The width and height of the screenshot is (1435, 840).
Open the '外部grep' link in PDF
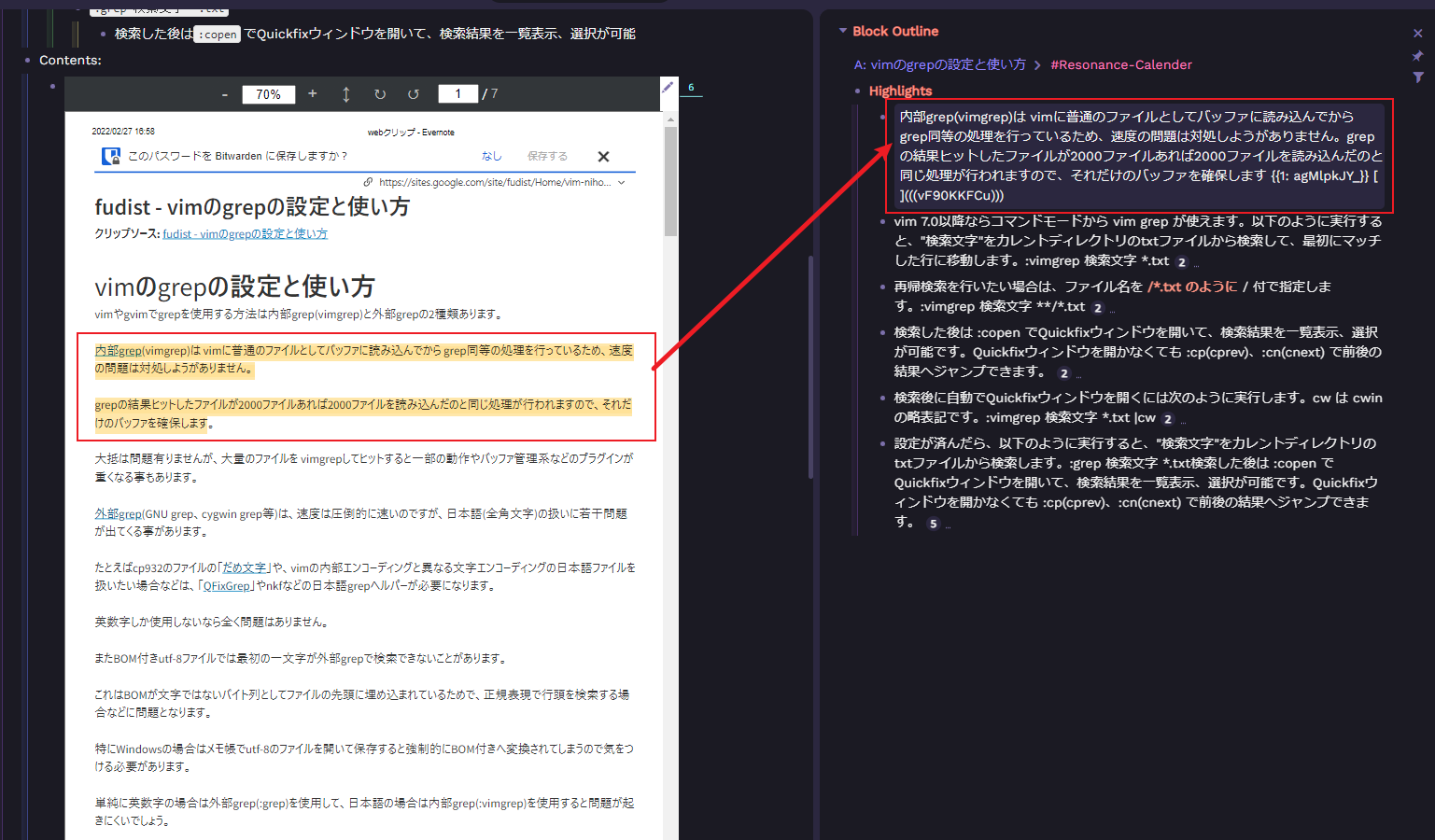click(119, 513)
